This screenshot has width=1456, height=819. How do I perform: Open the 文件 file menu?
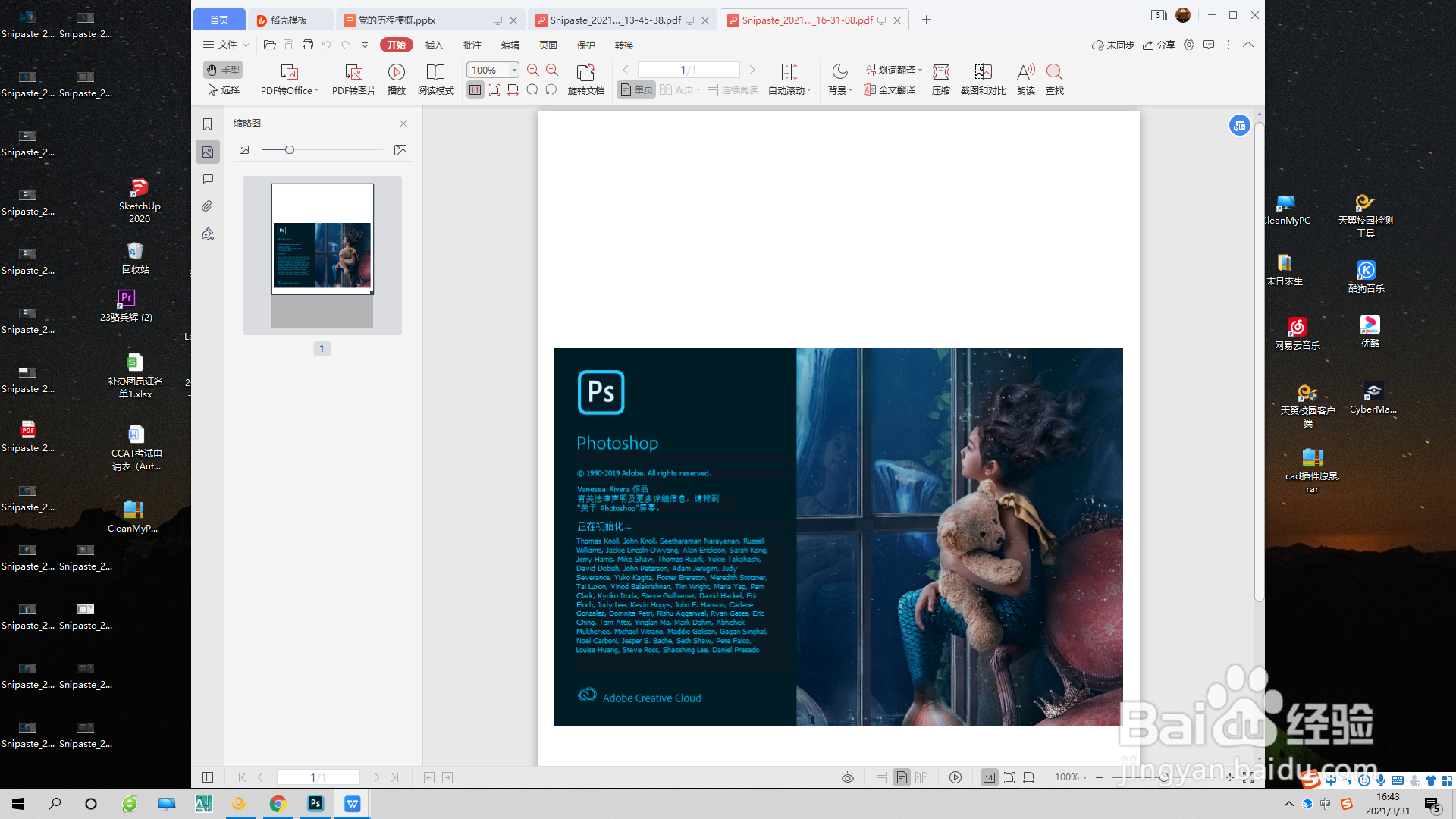pos(220,45)
